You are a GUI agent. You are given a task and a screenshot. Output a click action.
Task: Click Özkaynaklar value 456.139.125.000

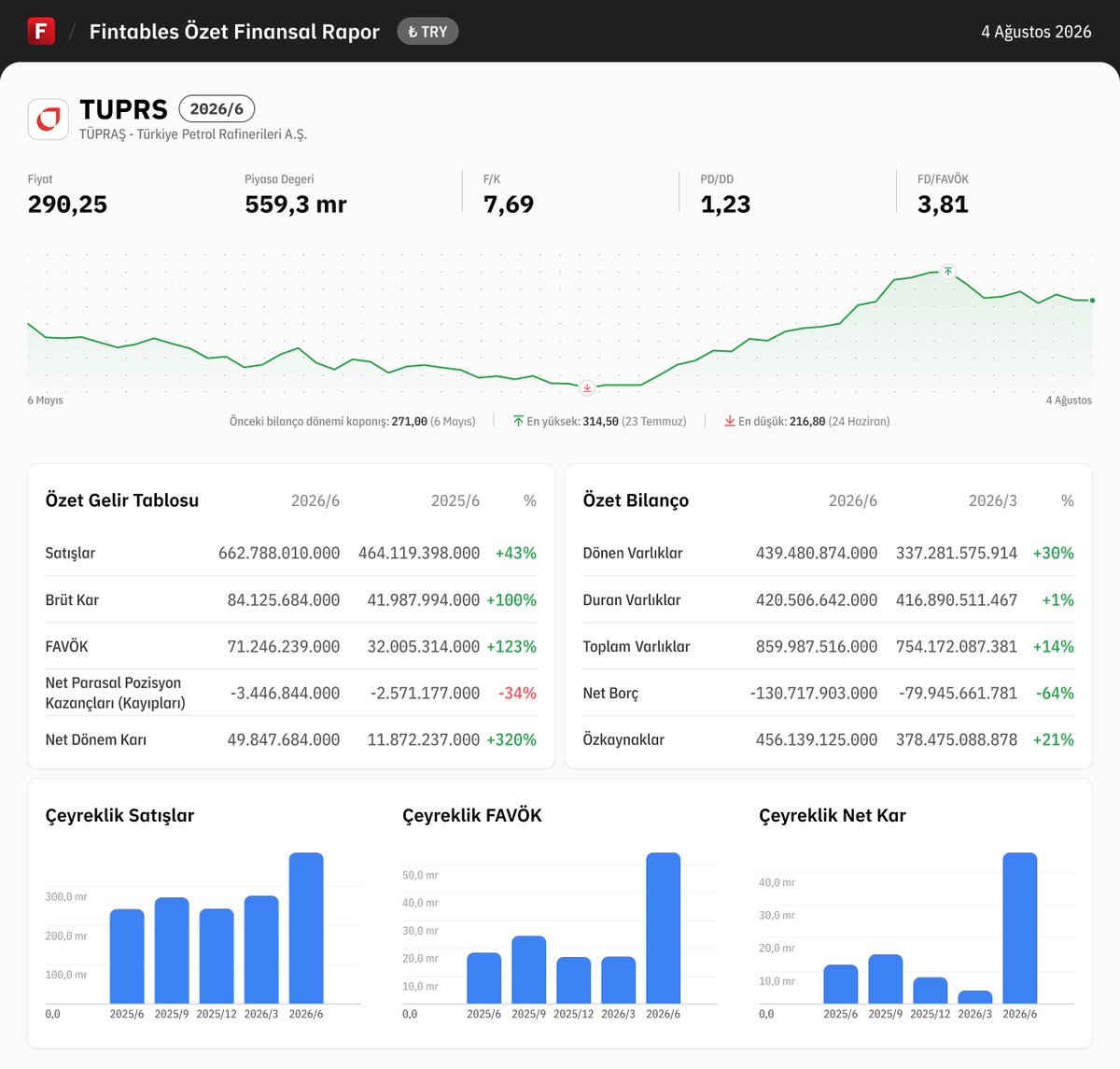click(x=817, y=739)
